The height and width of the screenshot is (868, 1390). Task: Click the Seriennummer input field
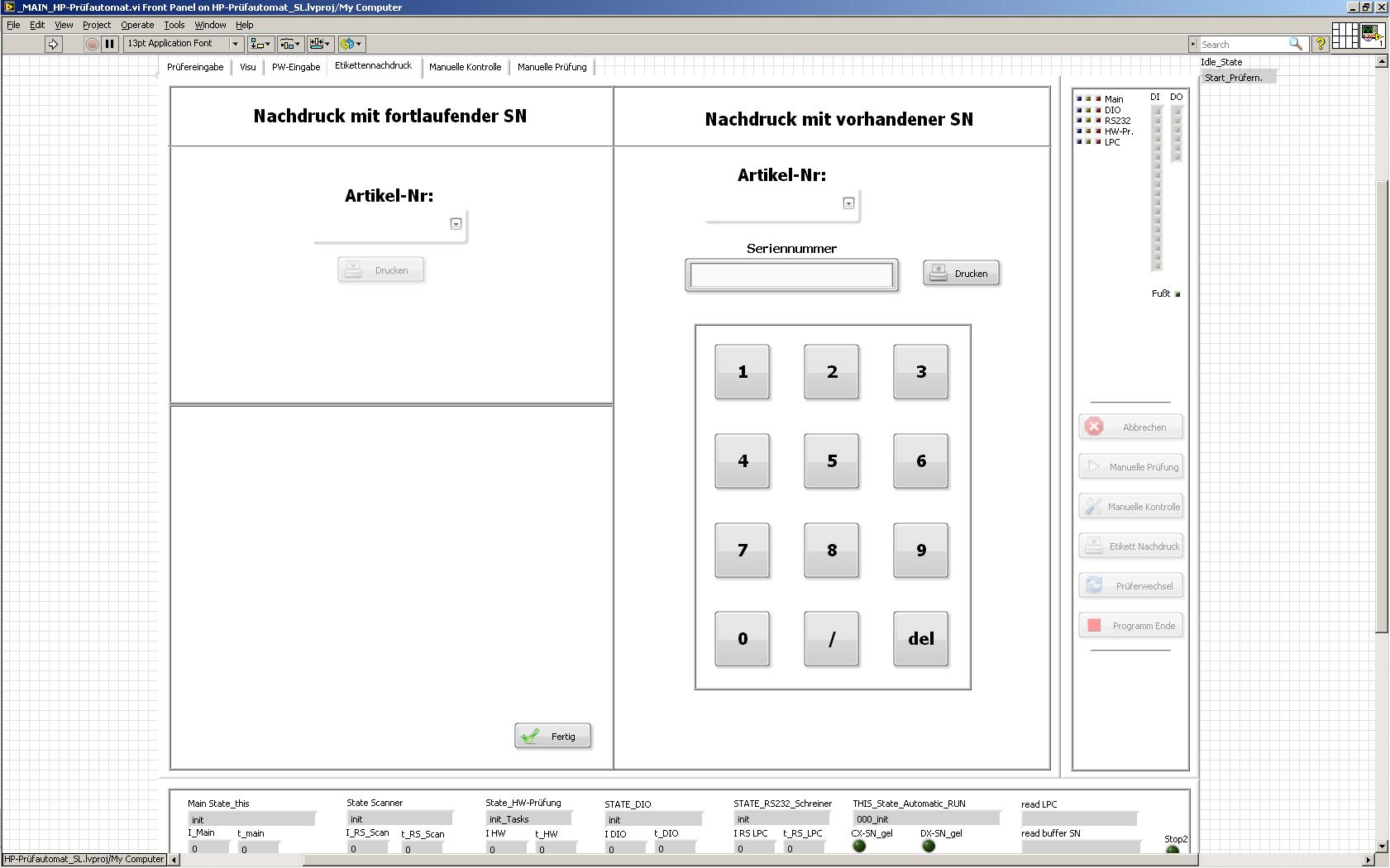pyautogui.click(x=792, y=275)
